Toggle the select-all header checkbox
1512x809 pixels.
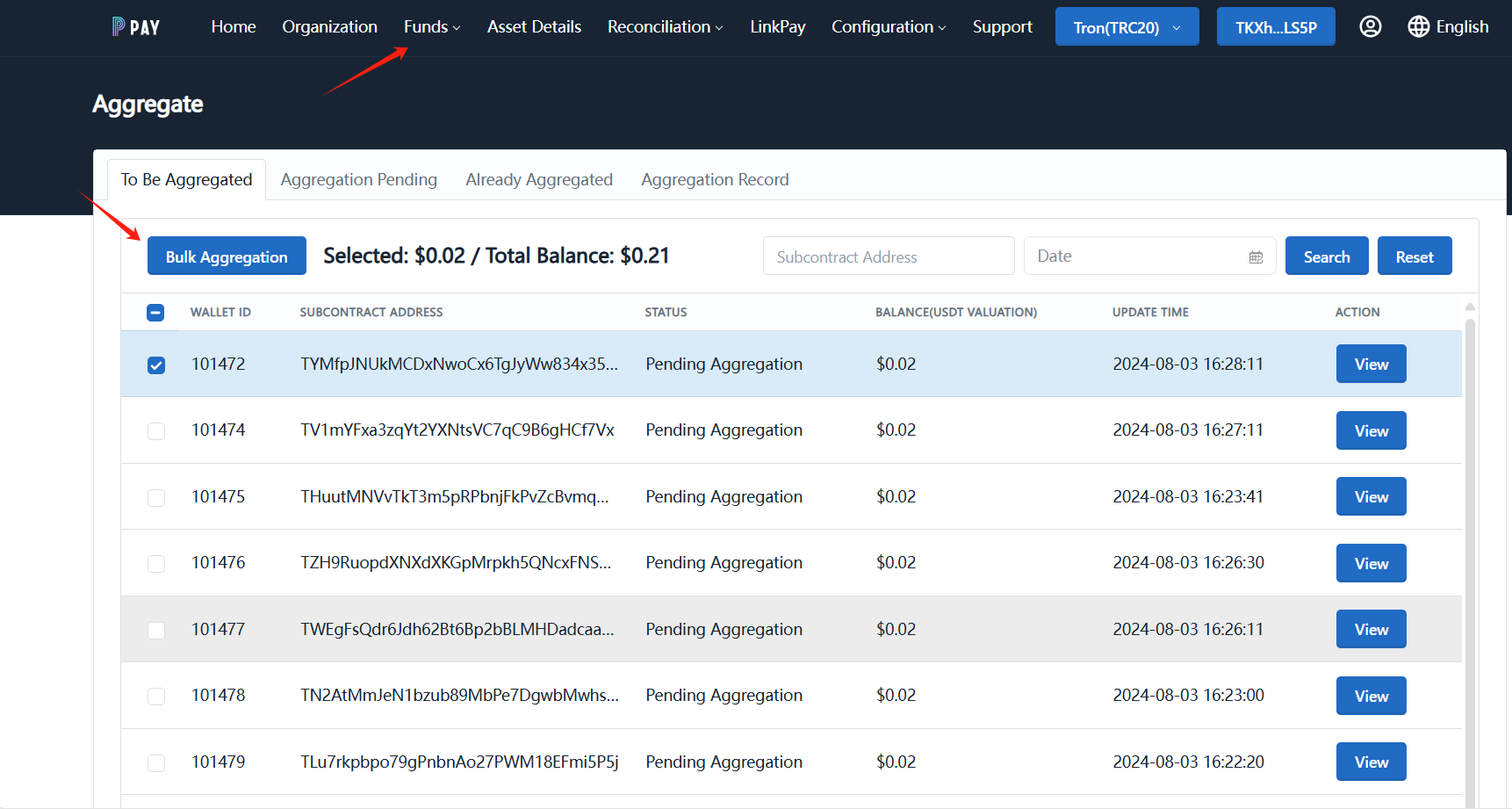point(155,312)
